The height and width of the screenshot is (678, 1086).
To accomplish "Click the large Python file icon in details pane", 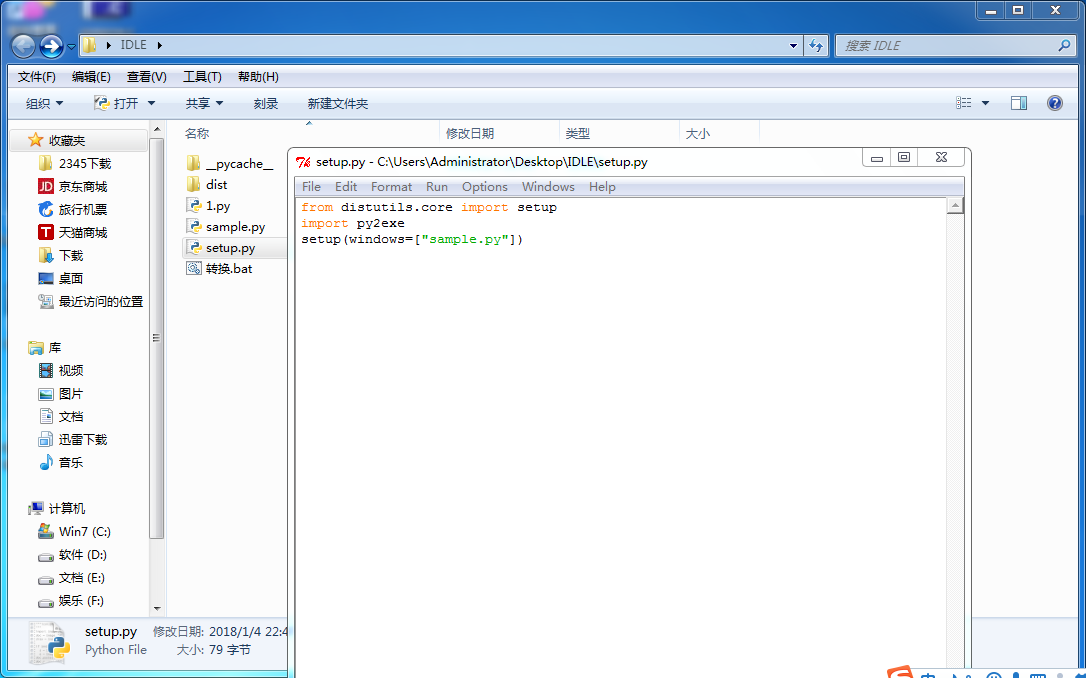I will click(48, 643).
